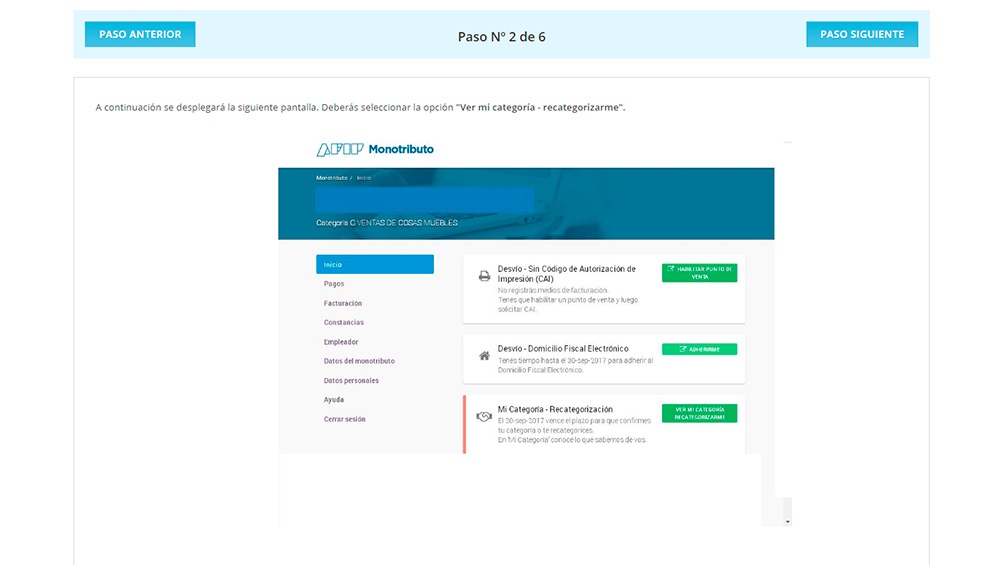The image size is (1004, 565).
Task: Click 'Mi Categoría - Recategorización' title
Action: pos(555,409)
